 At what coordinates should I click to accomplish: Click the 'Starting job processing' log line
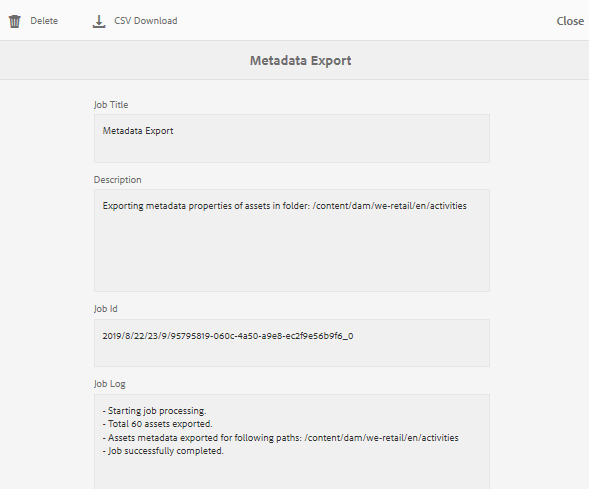coord(154,411)
